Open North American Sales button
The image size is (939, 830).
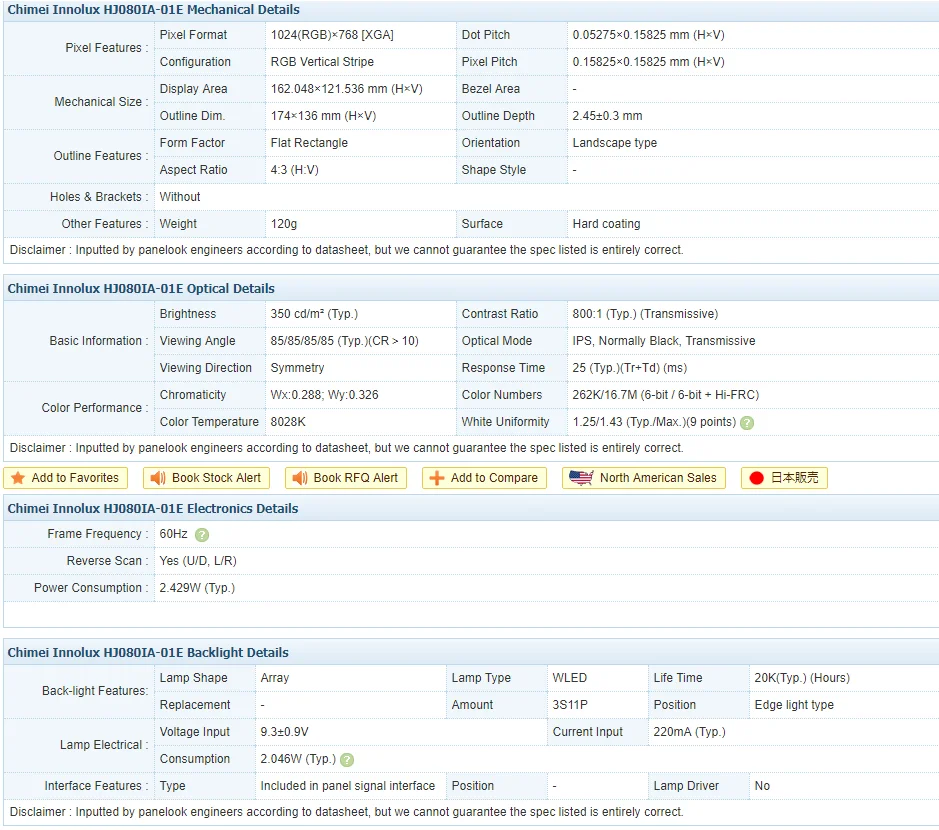coord(644,478)
